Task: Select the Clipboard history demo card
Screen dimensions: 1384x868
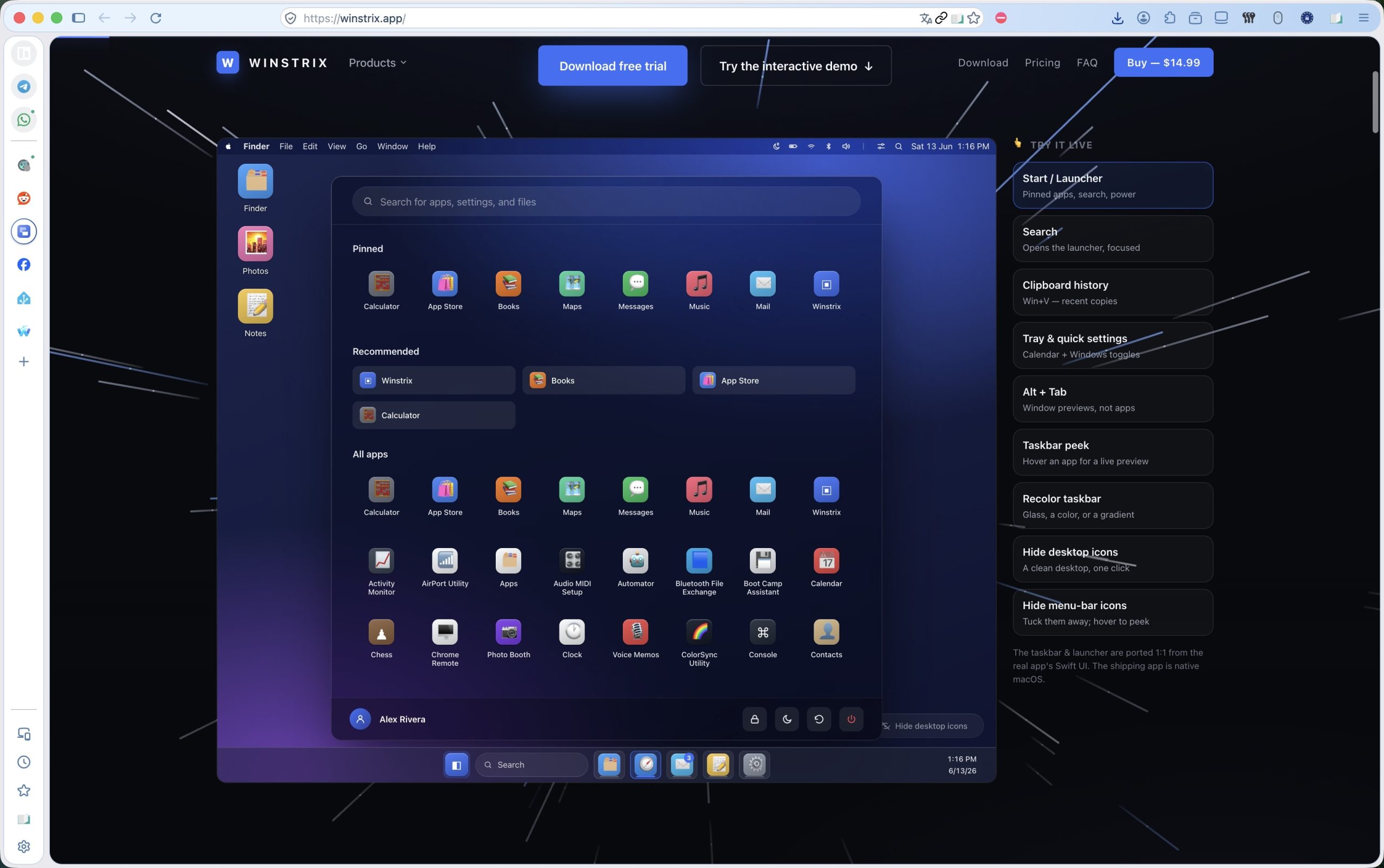Action: (1113, 292)
